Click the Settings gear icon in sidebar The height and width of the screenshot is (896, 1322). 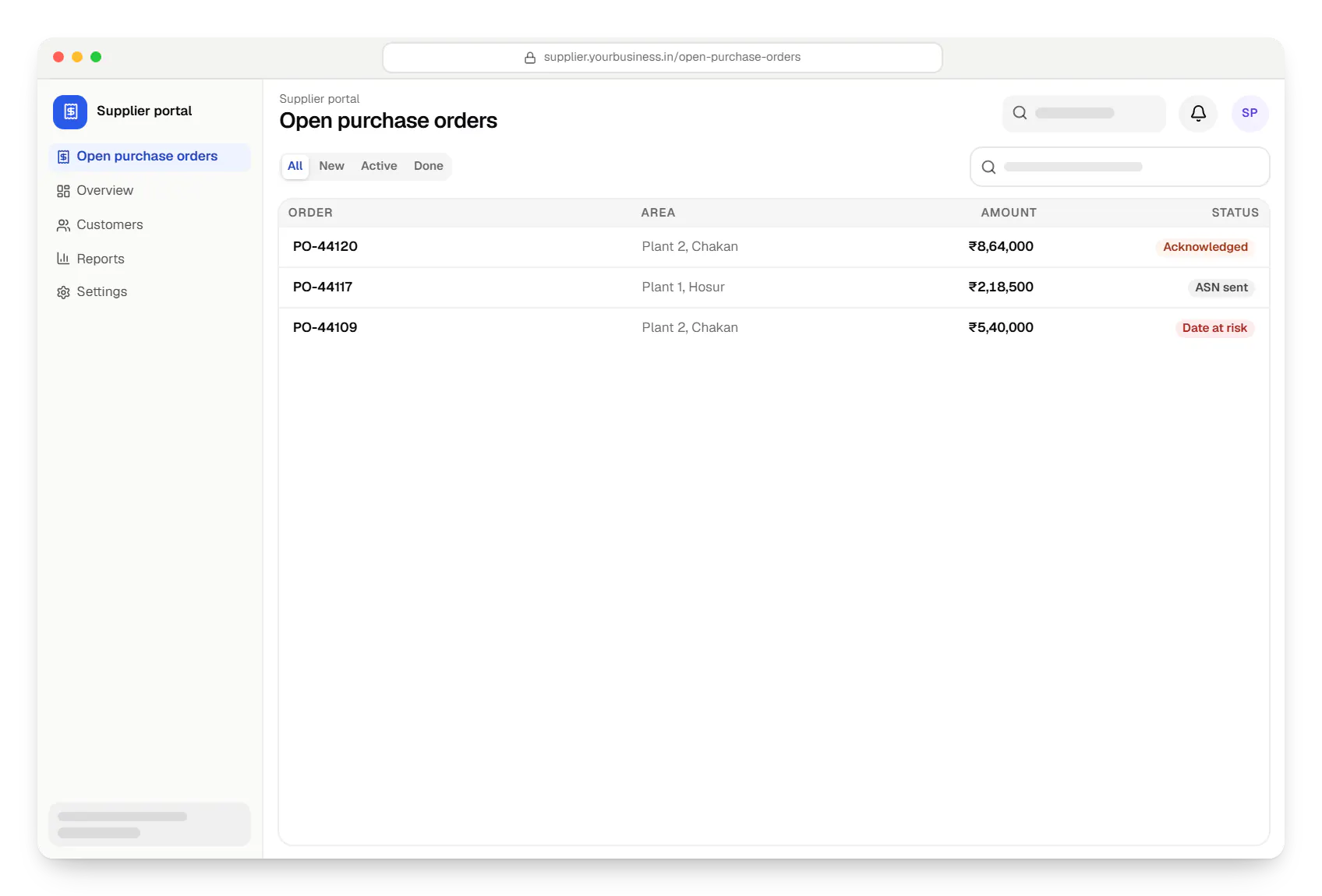click(x=63, y=292)
